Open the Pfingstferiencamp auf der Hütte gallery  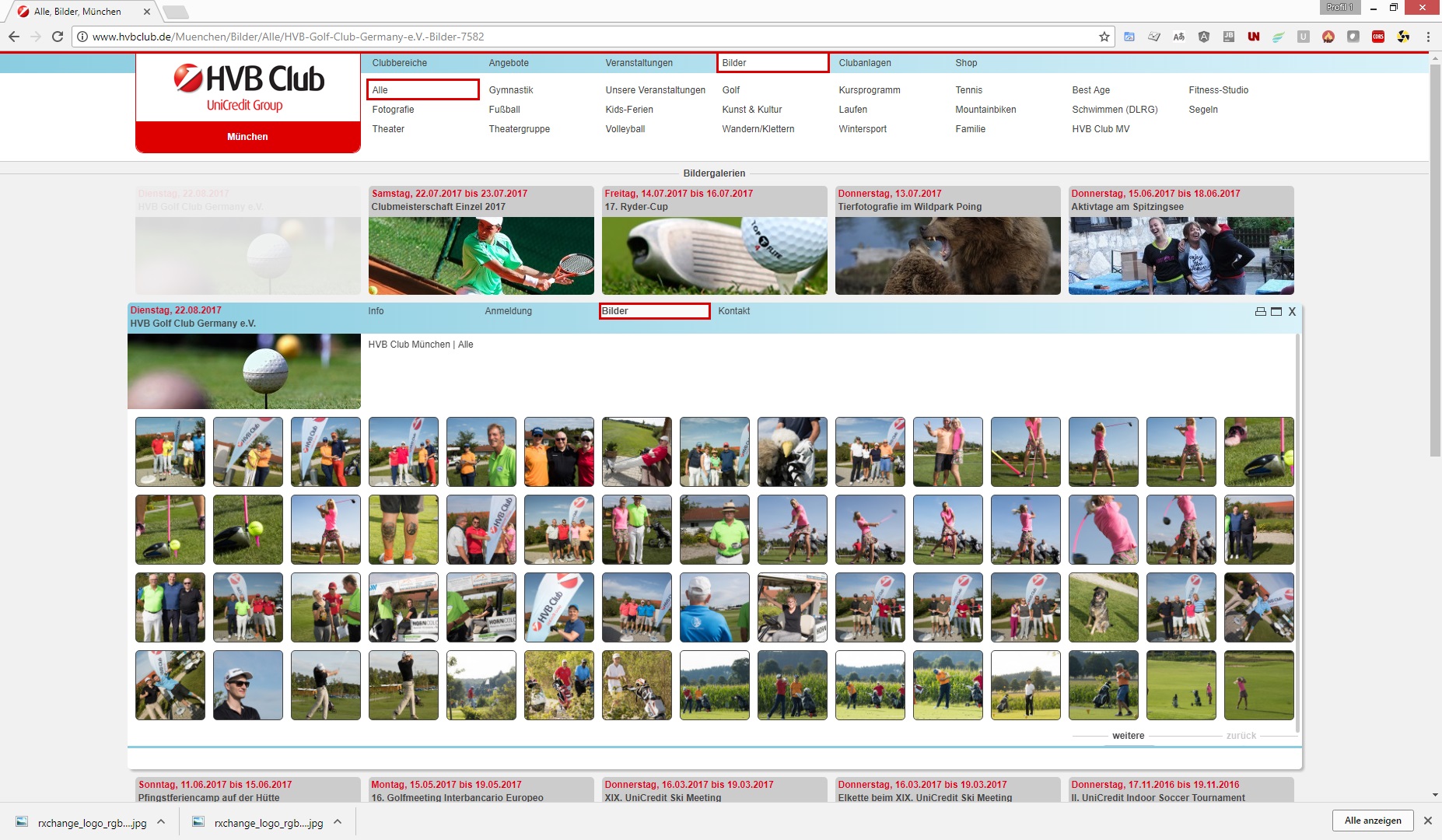(x=247, y=790)
